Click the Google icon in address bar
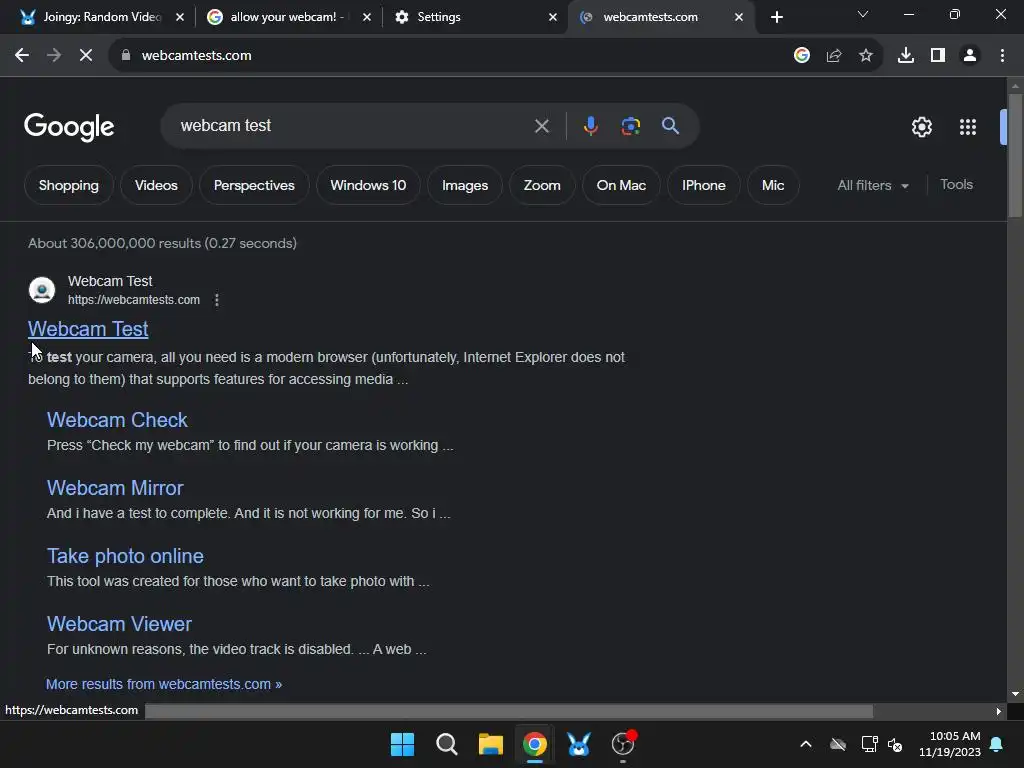Screen dimensions: 1024x768 coord(802,56)
